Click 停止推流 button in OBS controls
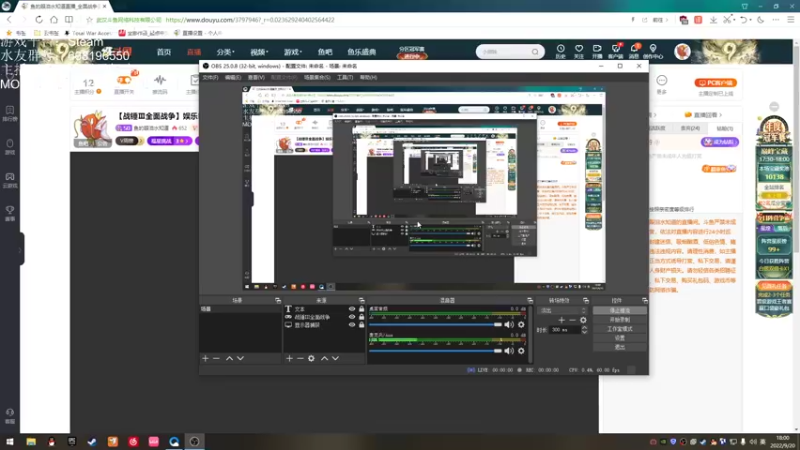 620,310
